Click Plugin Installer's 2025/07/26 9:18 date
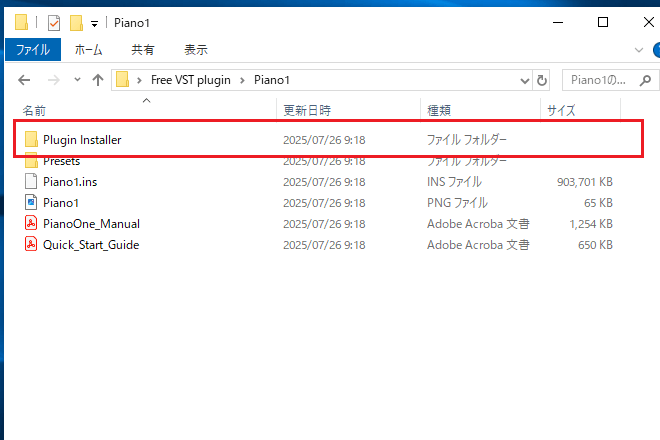660x440 pixels. (324, 140)
